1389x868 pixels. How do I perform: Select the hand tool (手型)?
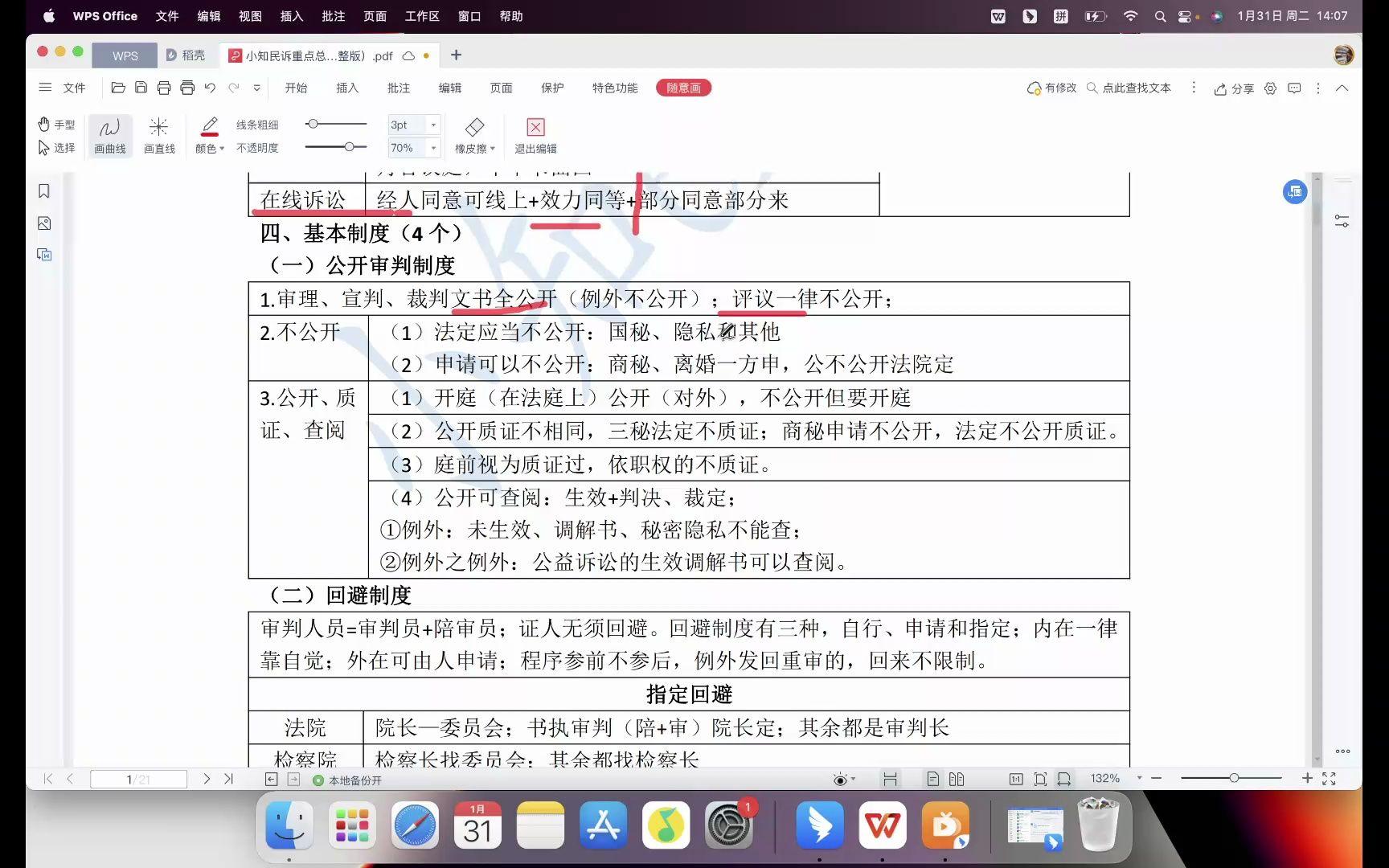pyautogui.click(x=56, y=125)
